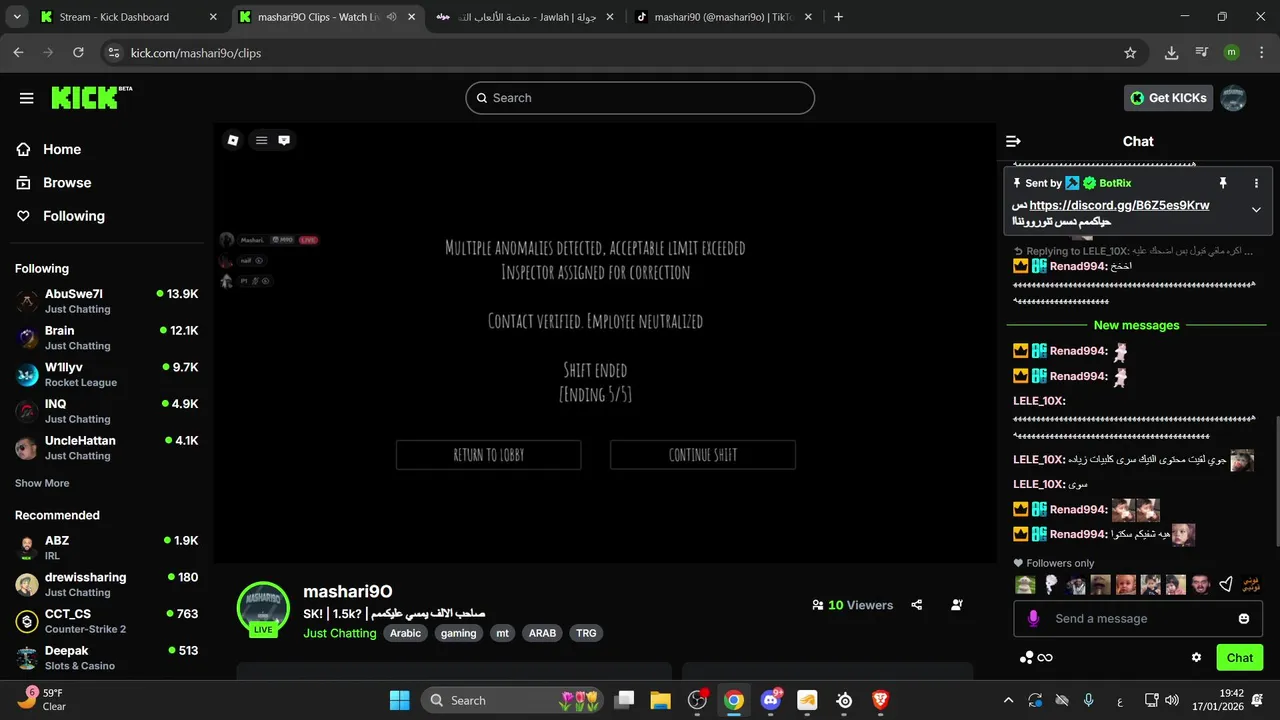The height and width of the screenshot is (720, 1280).
Task: Click the Get KICKs button
Action: coord(1168,98)
